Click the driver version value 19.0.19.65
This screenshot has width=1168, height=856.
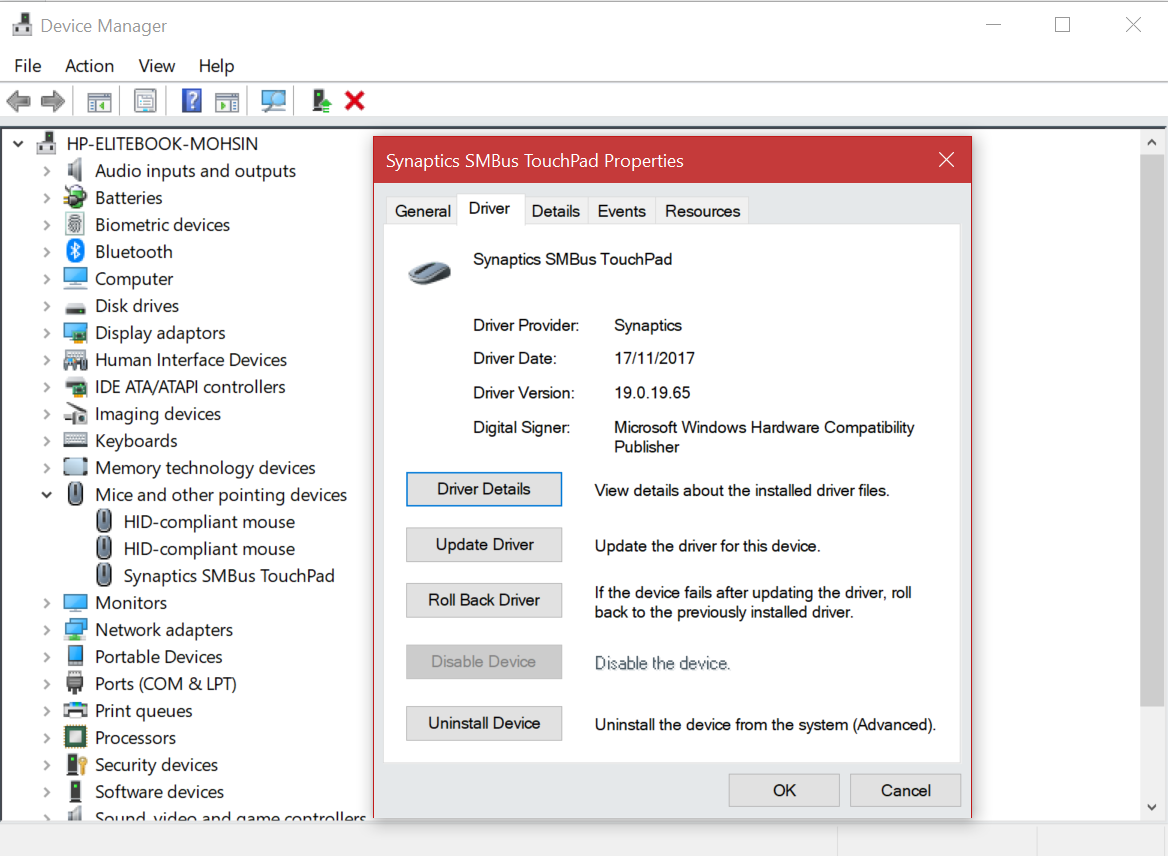pyautogui.click(x=652, y=393)
